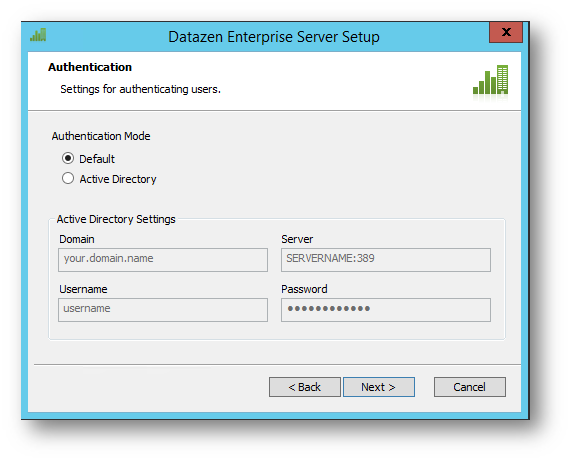
Task: Click the Authentication heading text
Action: pyautogui.click(x=90, y=67)
